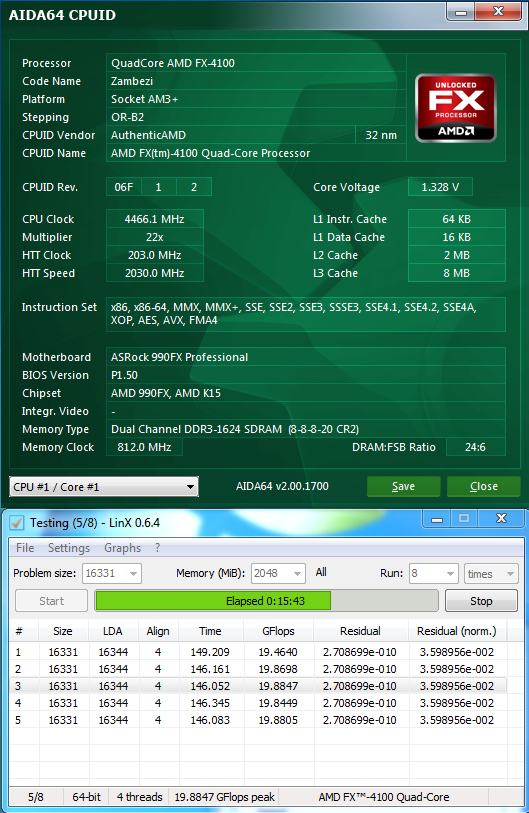Close the LinX window via X
Viewport: 529px width, 813px height.
point(501,518)
